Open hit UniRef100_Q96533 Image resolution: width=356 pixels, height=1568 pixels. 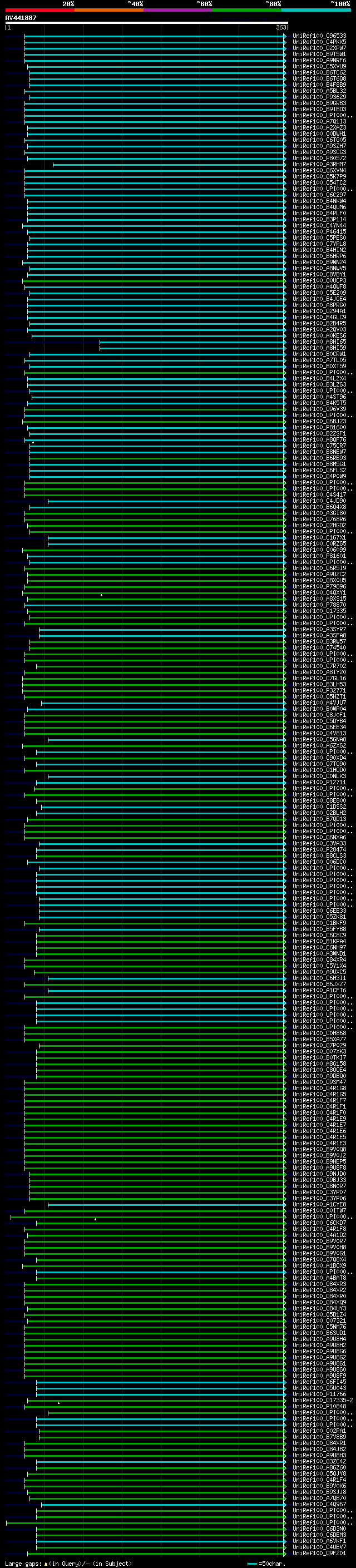point(319,36)
